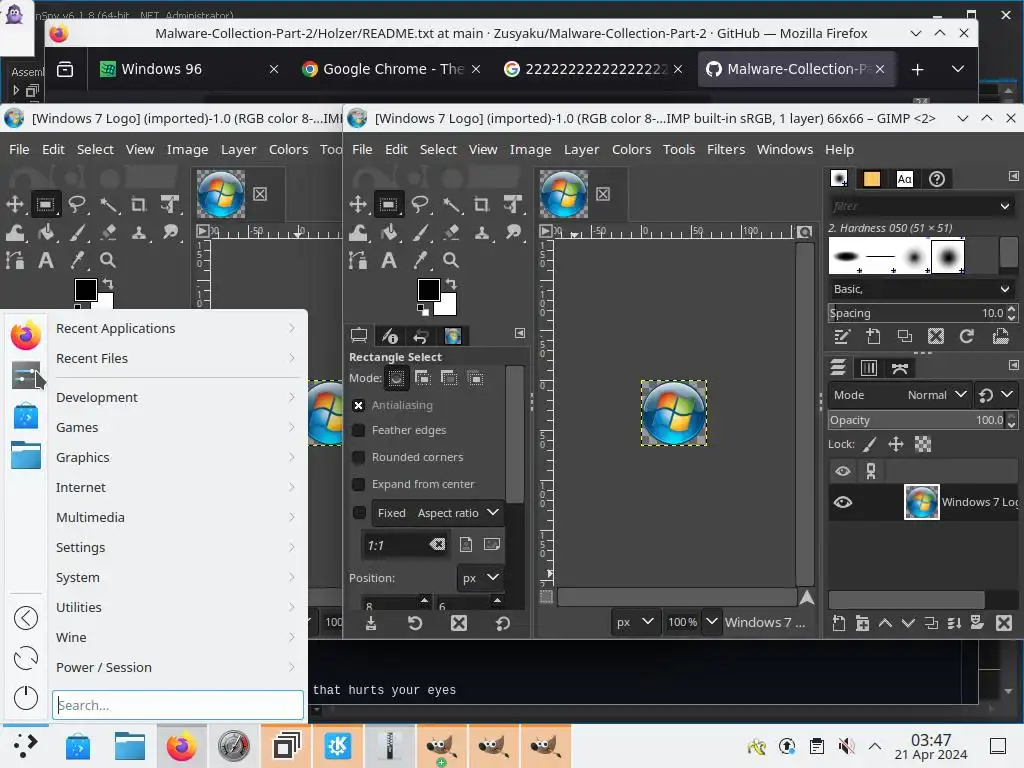Open Power / Session in launcher menu
Screen dimensions: 1024x768
pos(176,667)
